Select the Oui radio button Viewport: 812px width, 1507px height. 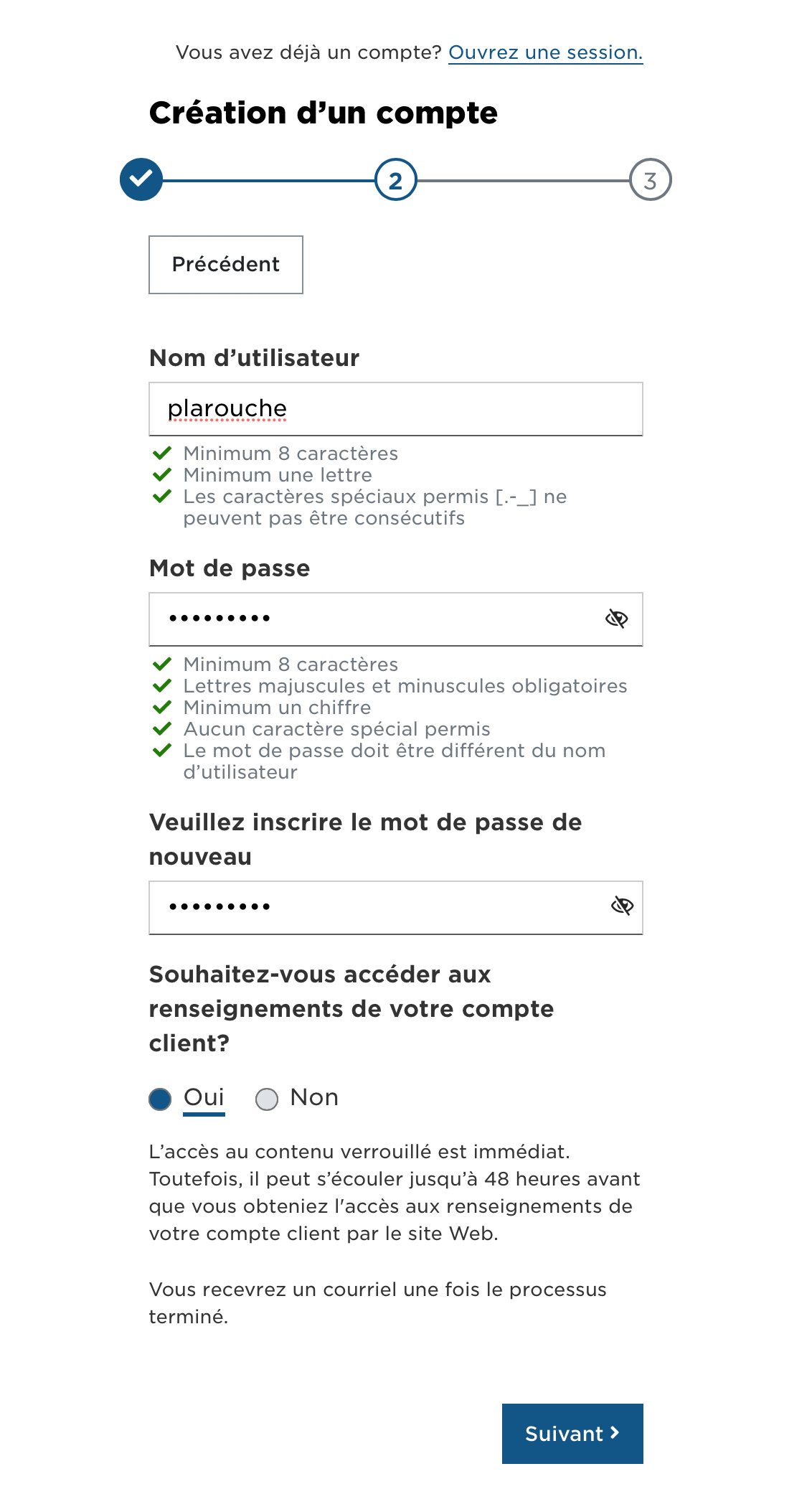pyautogui.click(x=160, y=1099)
